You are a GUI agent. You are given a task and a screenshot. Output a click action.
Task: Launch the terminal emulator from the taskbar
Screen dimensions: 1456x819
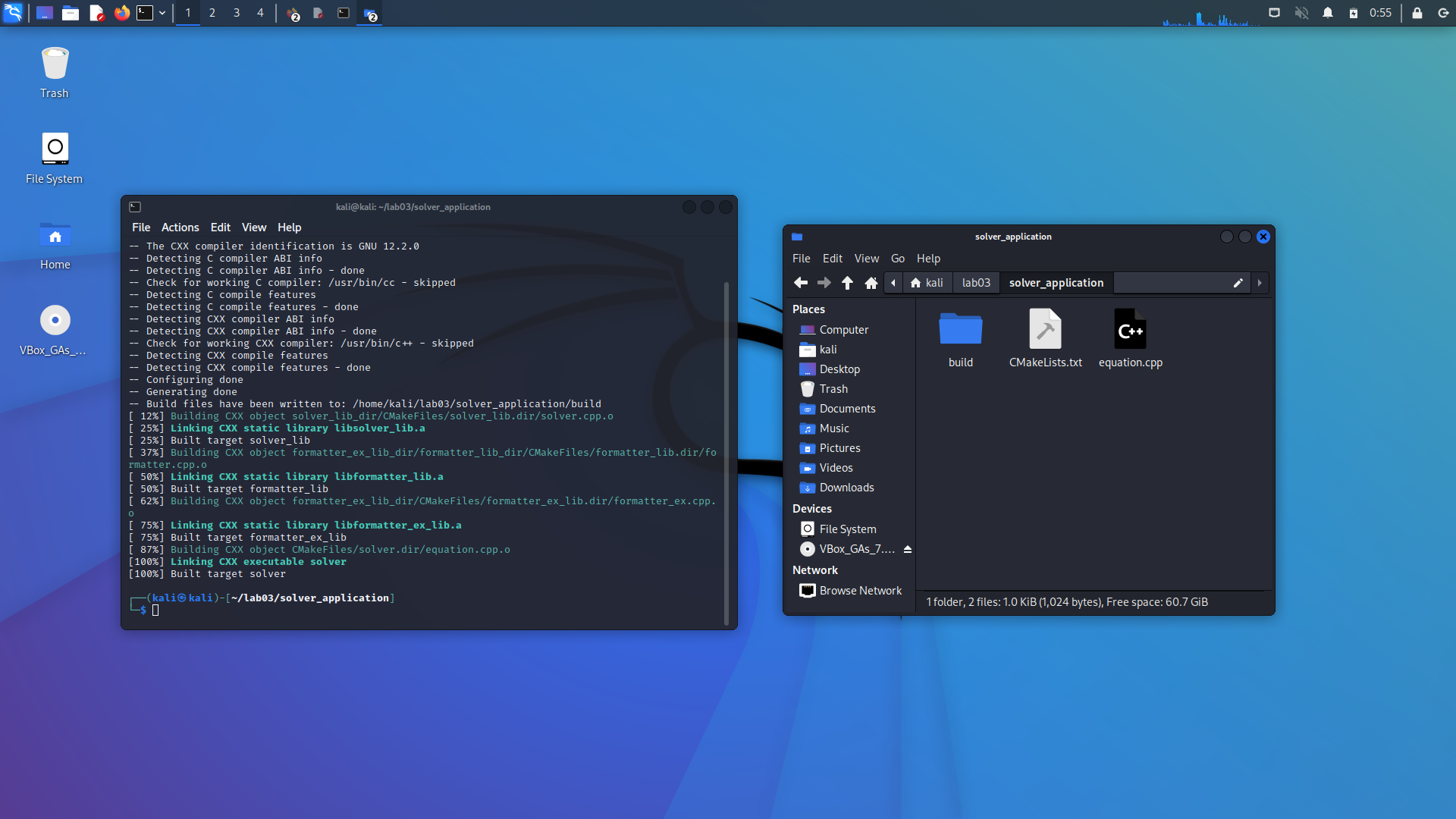[x=143, y=13]
